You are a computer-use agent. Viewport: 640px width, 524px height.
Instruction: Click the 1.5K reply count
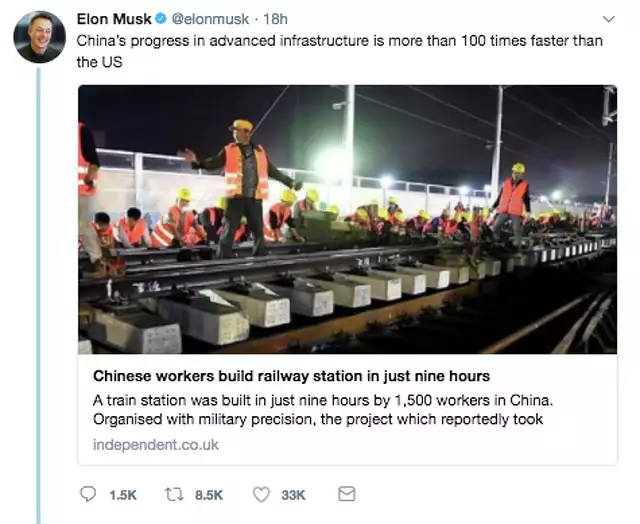(x=120, y=494)
